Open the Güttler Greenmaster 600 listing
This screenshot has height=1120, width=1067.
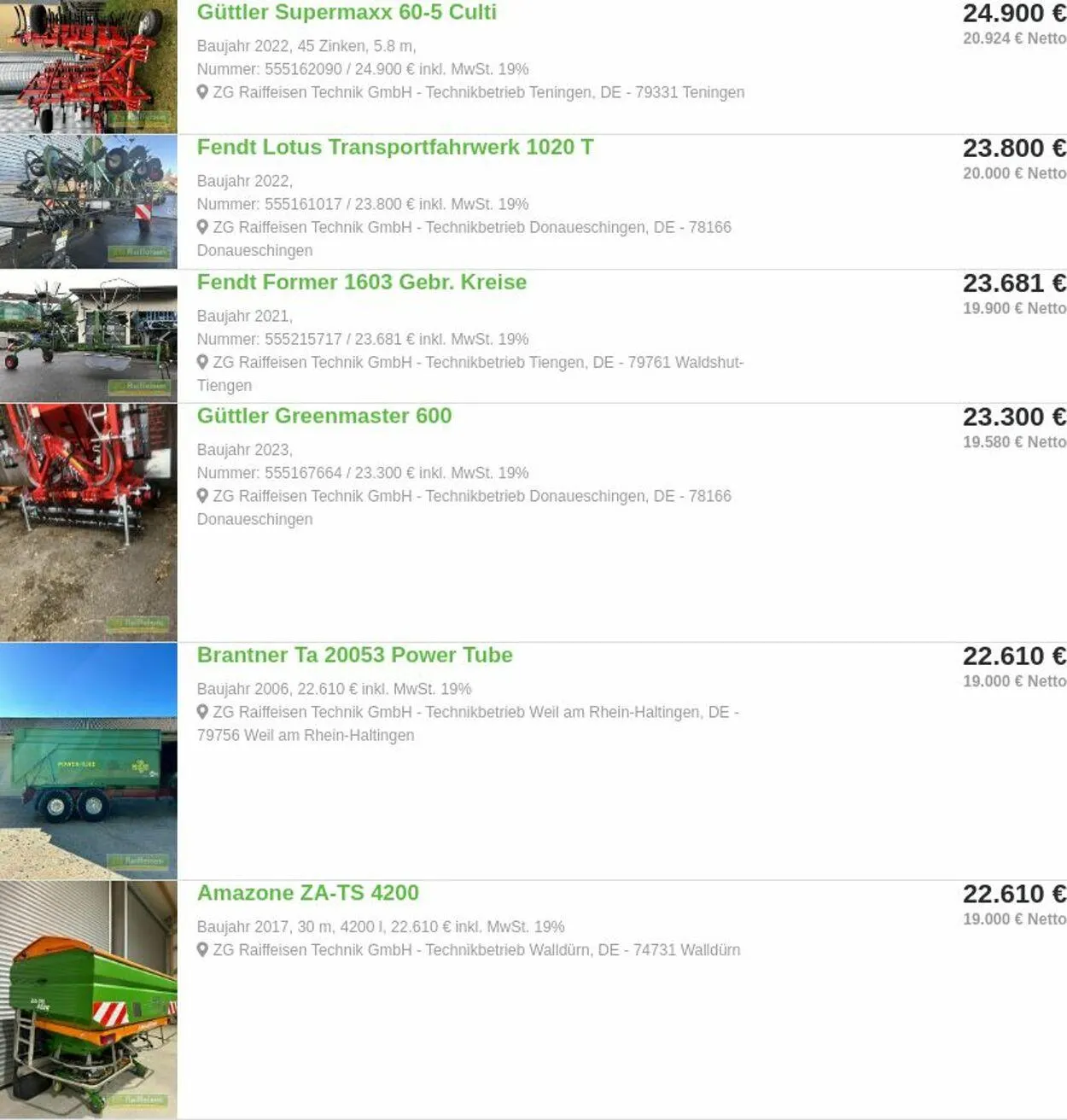[x=324, y=416]
